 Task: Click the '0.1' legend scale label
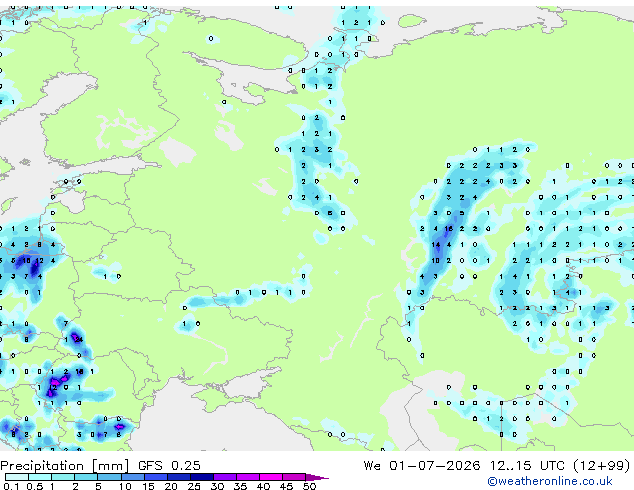coord(11,486)
